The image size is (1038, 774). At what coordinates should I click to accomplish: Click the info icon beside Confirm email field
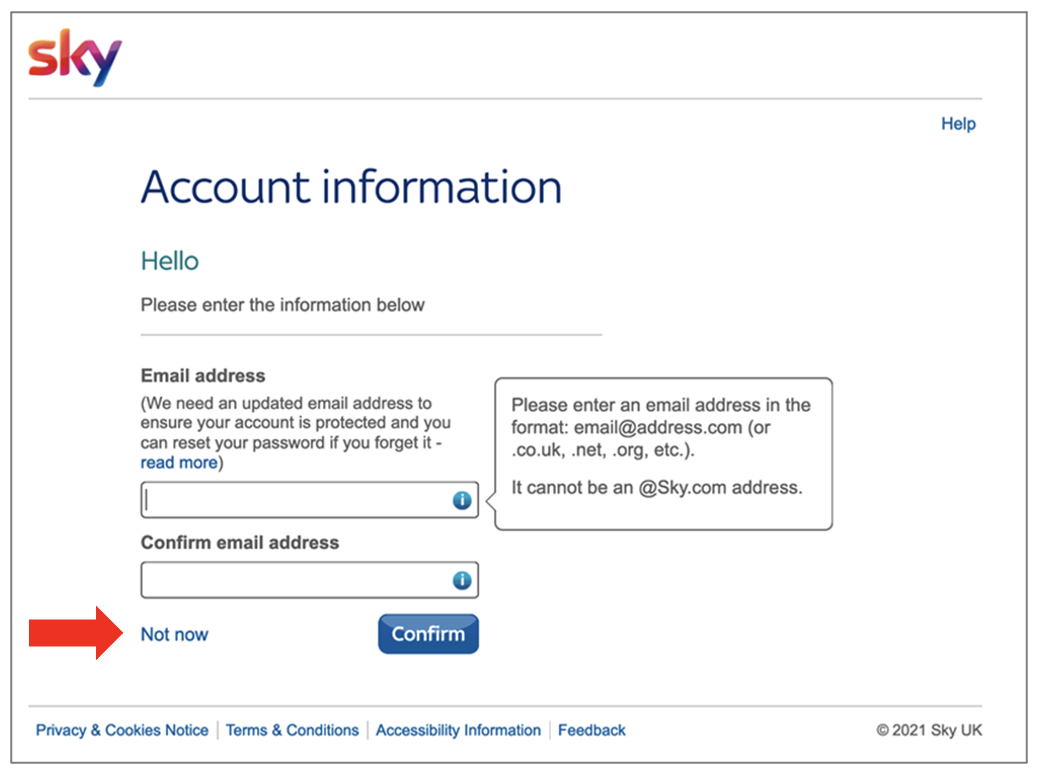pos(461,580)
